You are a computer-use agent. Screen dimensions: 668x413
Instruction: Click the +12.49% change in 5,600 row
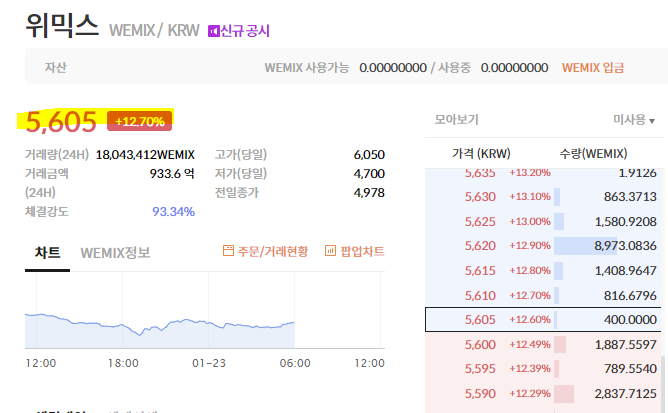click(530, 344)
